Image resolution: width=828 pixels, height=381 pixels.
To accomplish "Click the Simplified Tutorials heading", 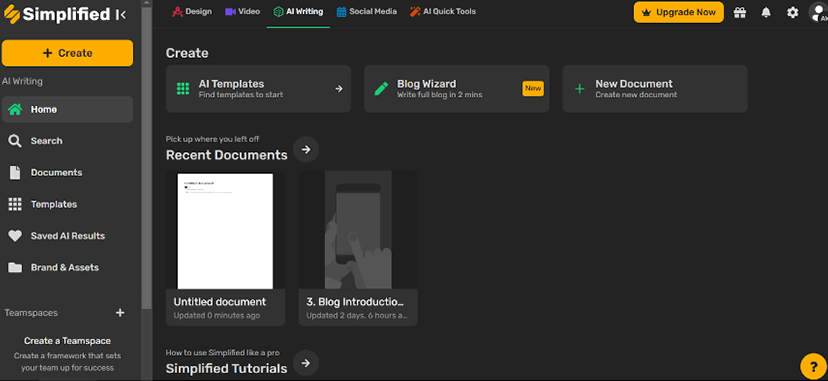I will (227, 368).
